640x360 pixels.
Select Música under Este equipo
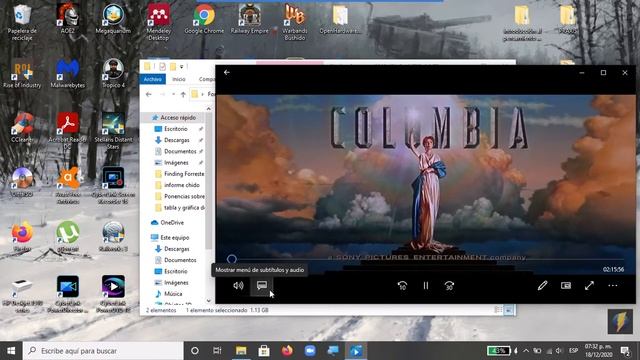[173, 294]
